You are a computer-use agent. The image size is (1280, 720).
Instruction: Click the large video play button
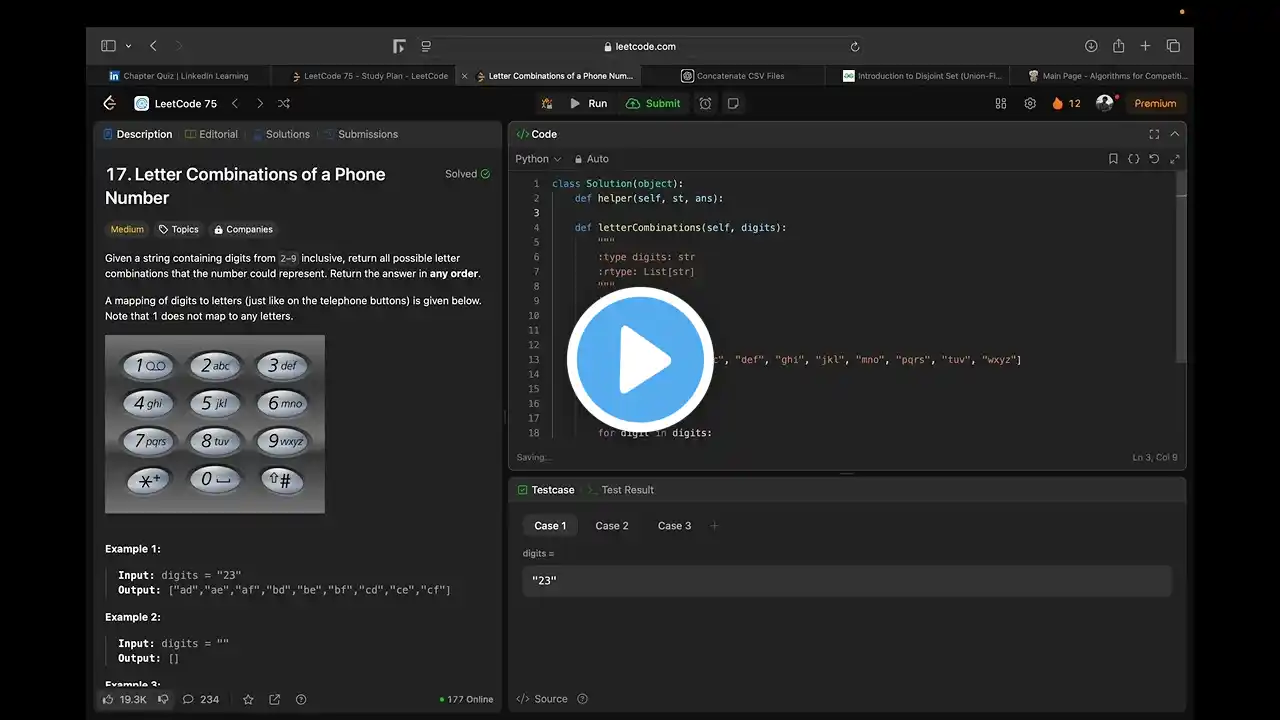(x=640, y=361)
